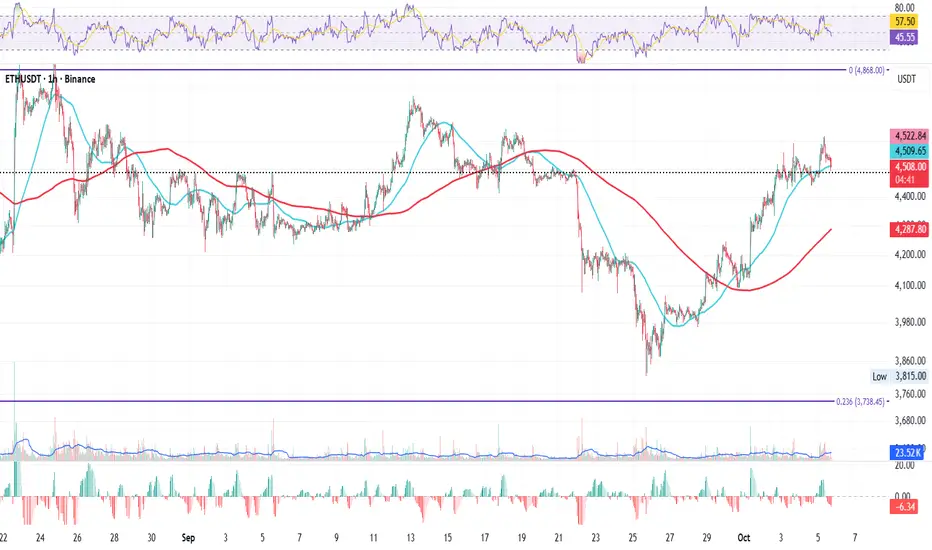Click the current price label 4,508.00 with countdown
This screenshot has height=550, width=932.
pos(910,173)
